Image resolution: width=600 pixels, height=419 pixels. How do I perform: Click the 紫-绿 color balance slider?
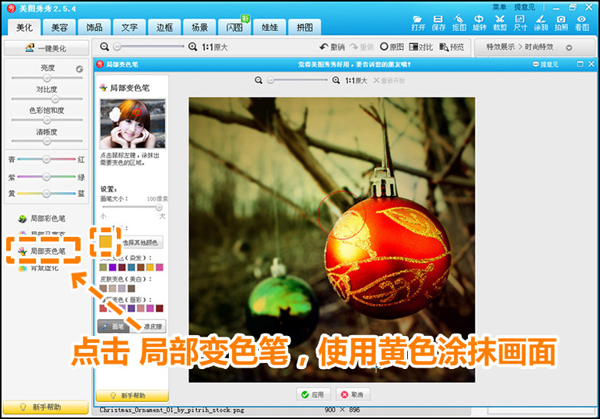[46, 176]
